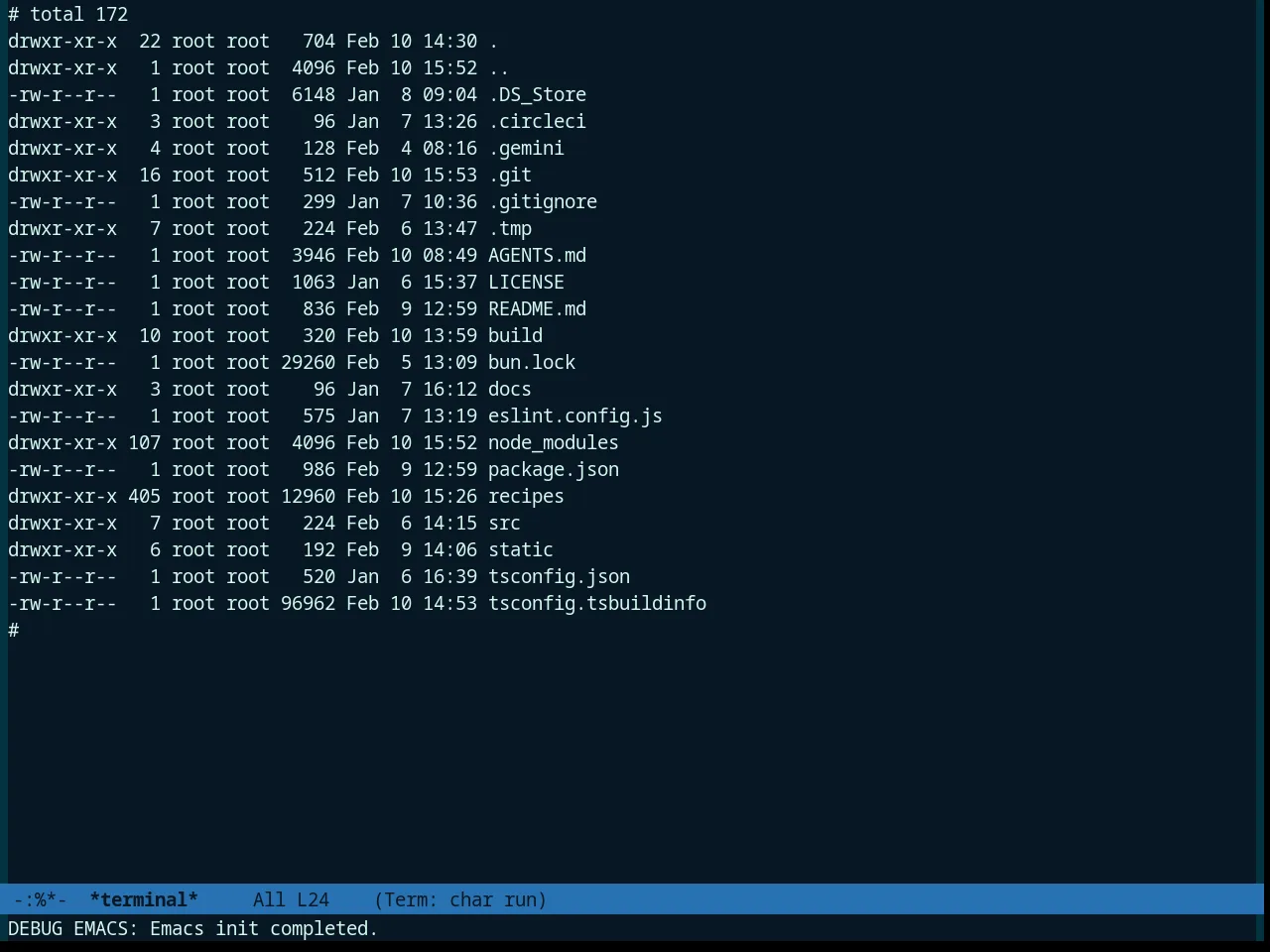Click the package.json file name

point(554,469)
